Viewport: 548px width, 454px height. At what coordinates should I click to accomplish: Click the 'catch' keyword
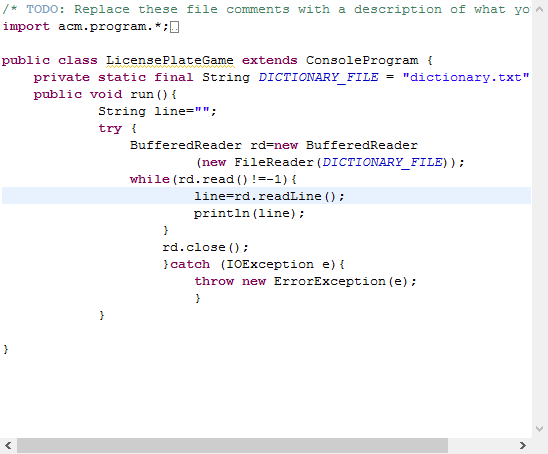point(190,264)
